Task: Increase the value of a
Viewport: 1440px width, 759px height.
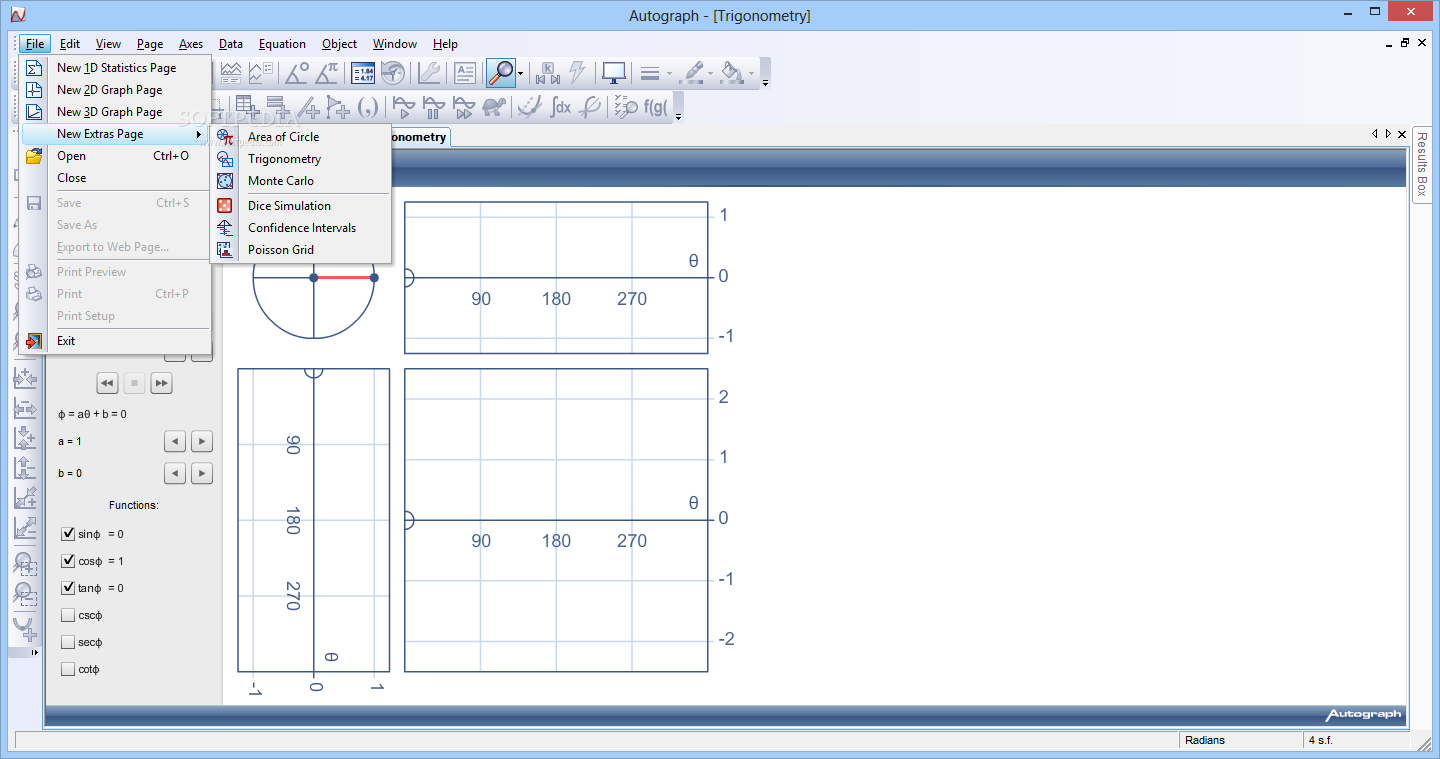Action: coord(201,441)
